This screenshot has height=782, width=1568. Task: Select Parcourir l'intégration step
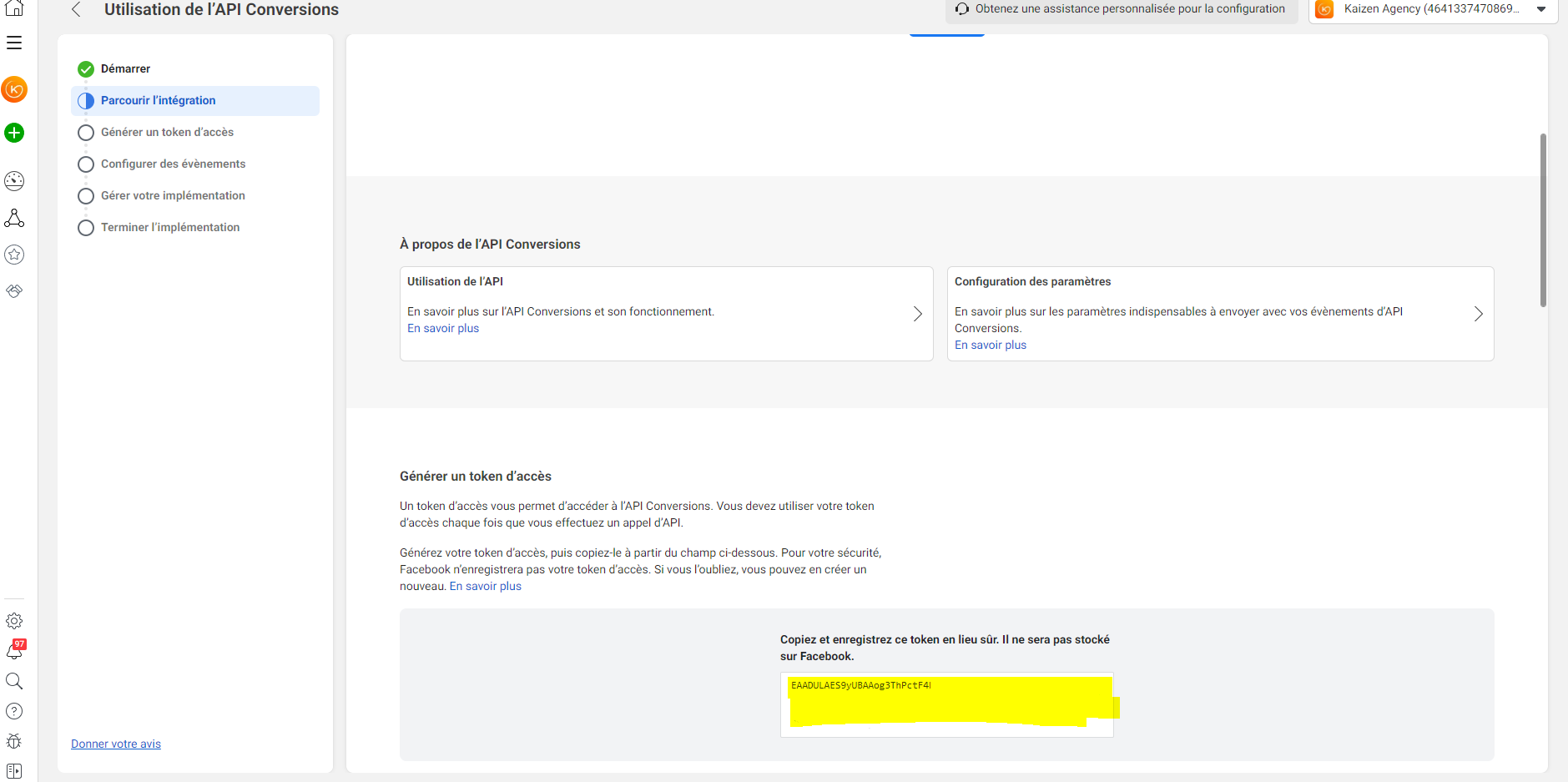click(195, 100)
